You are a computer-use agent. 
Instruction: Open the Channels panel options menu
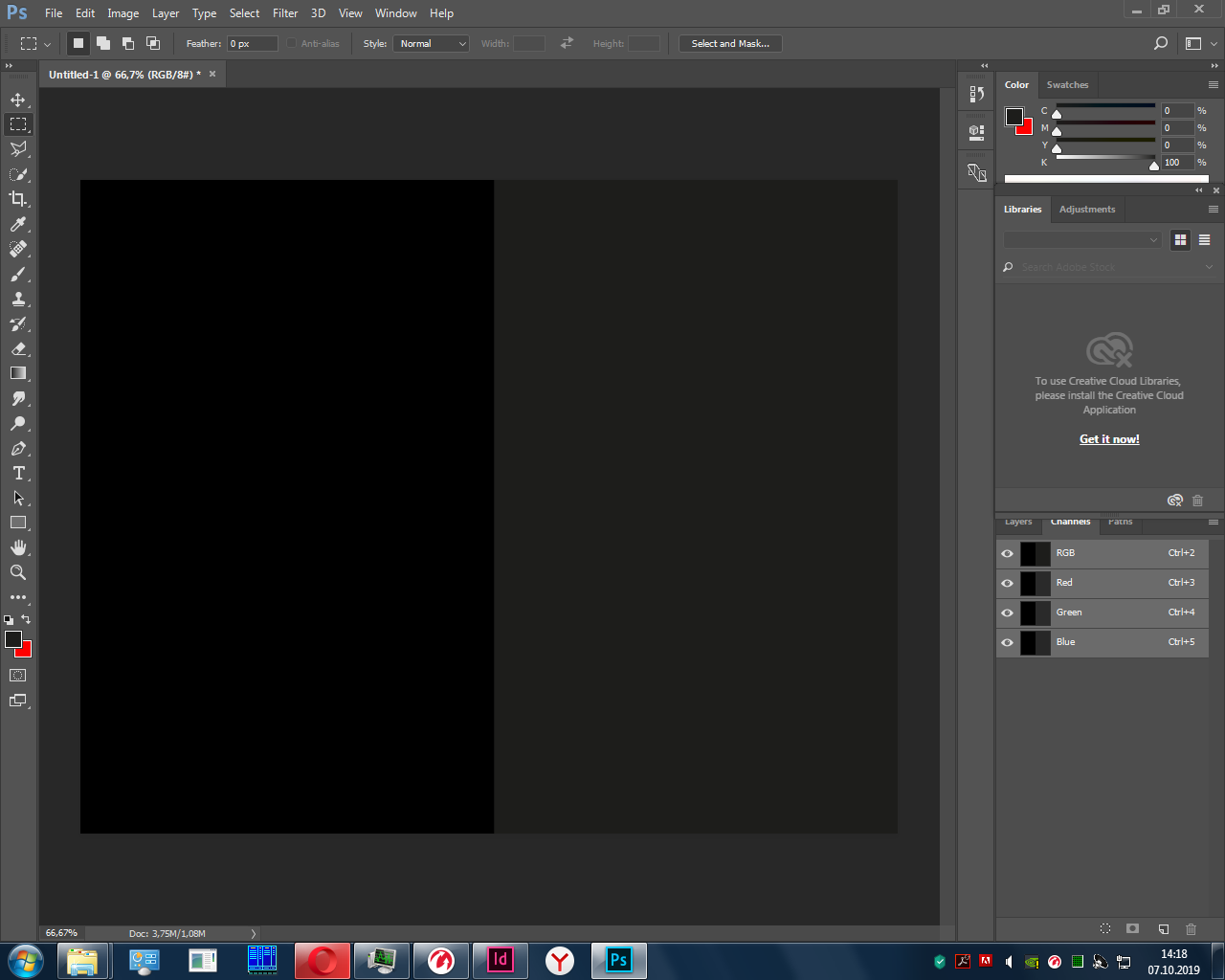[1213, 522]
